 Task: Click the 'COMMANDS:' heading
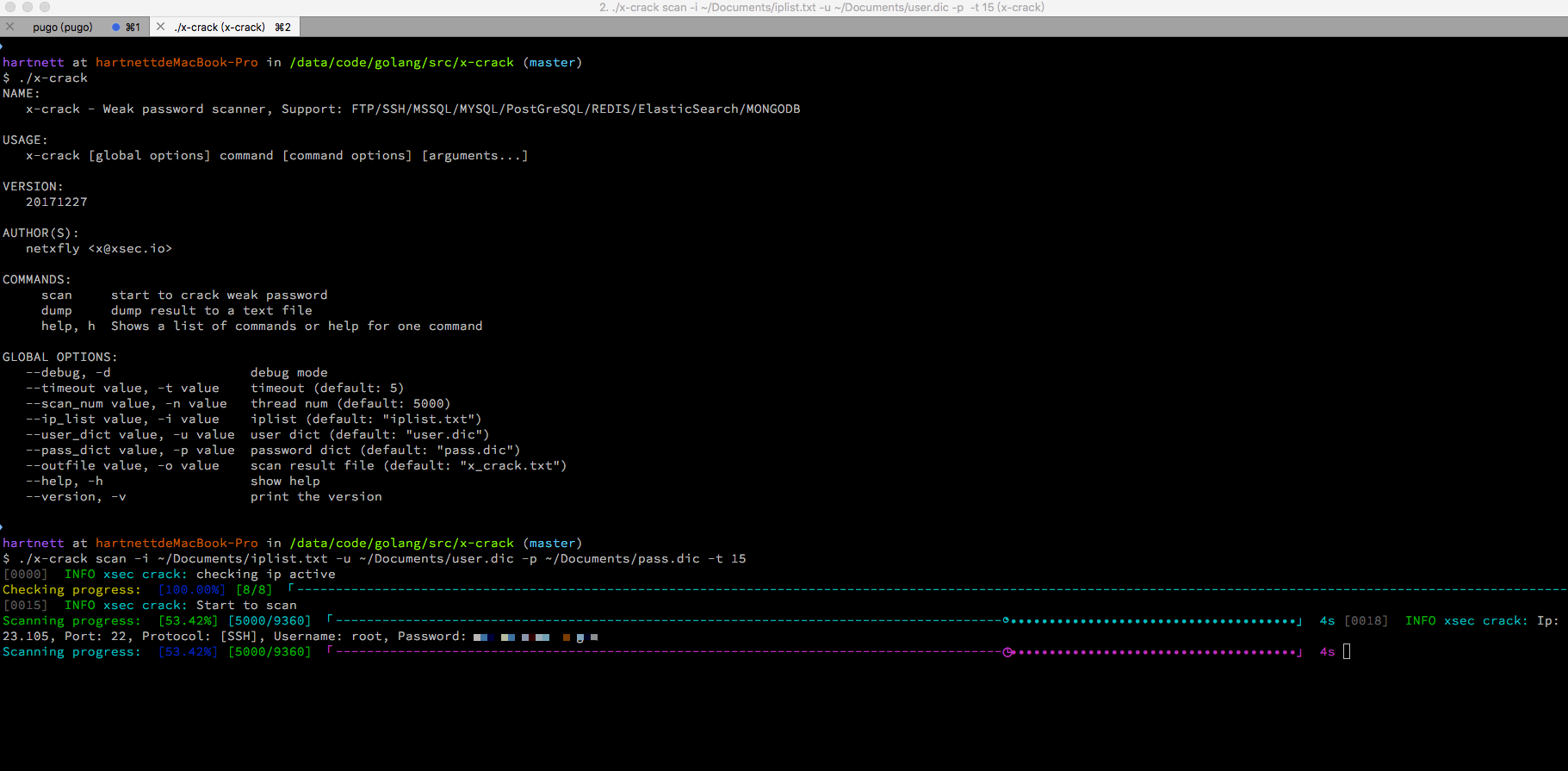pos(36,279)
